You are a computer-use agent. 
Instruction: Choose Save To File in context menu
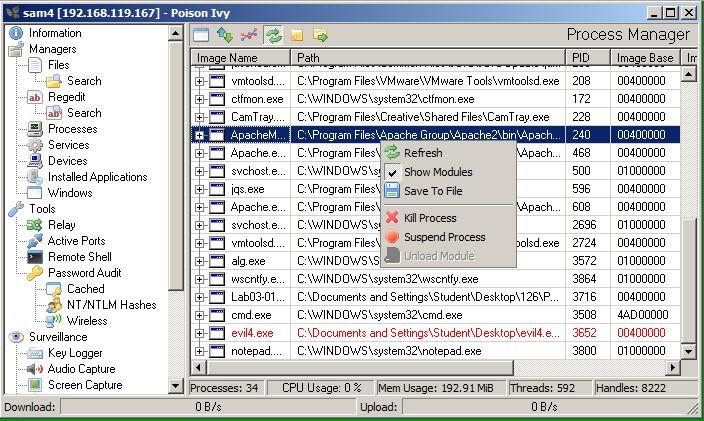click(x=448, y=191)
